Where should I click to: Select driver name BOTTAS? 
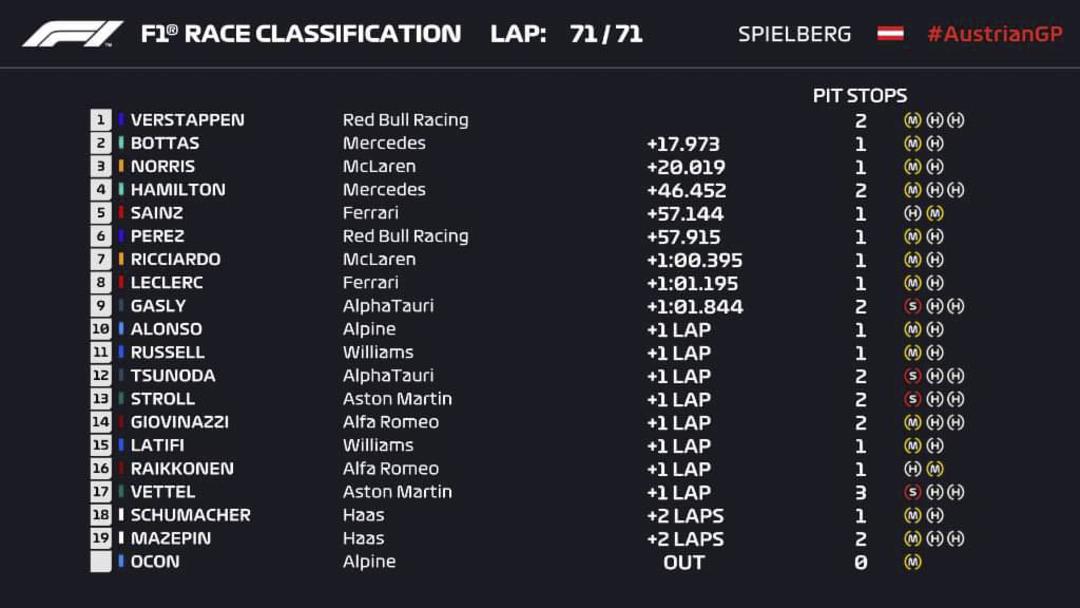(165, 143)
